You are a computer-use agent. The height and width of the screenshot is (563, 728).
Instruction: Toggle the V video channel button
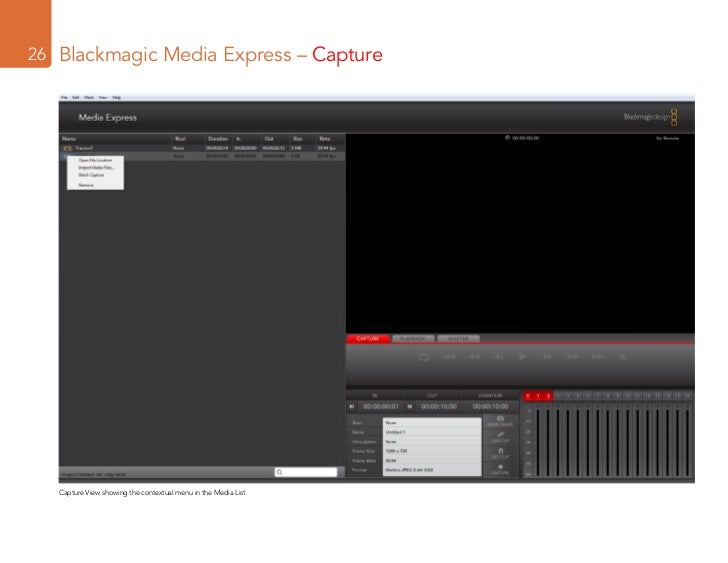(x=528, y=396)
